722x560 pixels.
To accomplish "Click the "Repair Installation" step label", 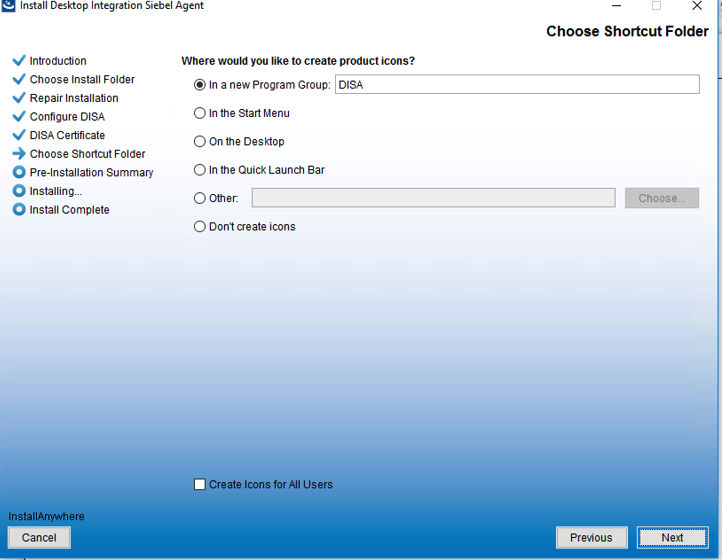I will 74,98.
